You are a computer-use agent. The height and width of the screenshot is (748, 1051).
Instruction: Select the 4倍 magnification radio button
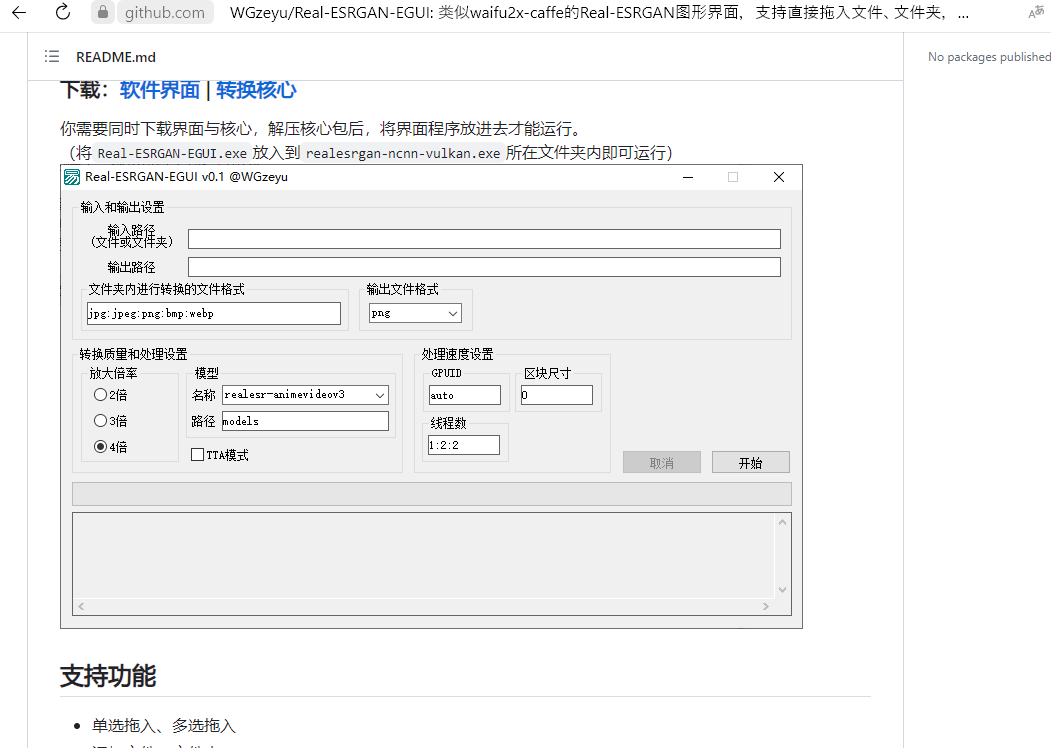101,446
